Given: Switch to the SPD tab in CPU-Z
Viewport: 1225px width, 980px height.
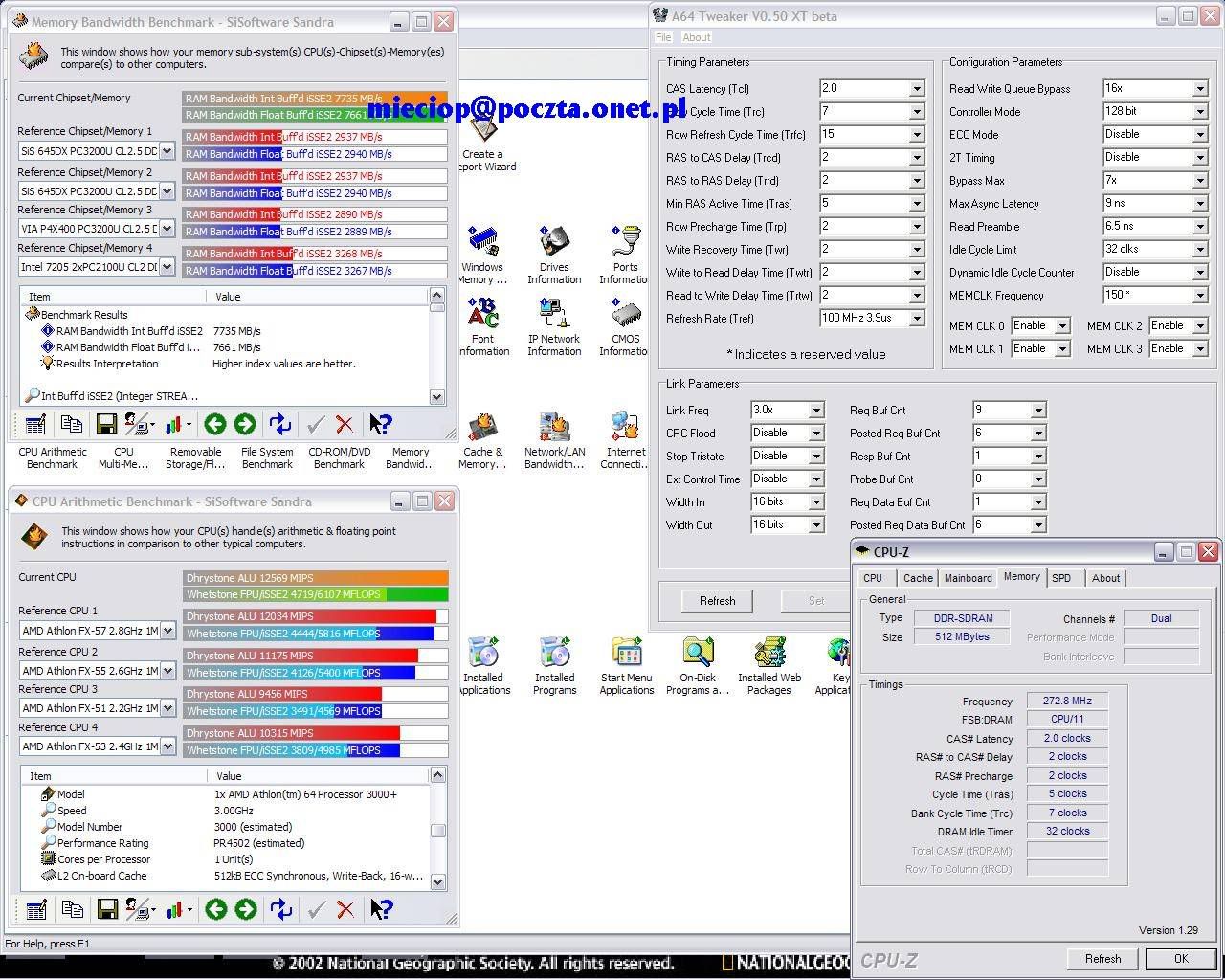Looking at the screenshot, I should [x=1061, y=578].
